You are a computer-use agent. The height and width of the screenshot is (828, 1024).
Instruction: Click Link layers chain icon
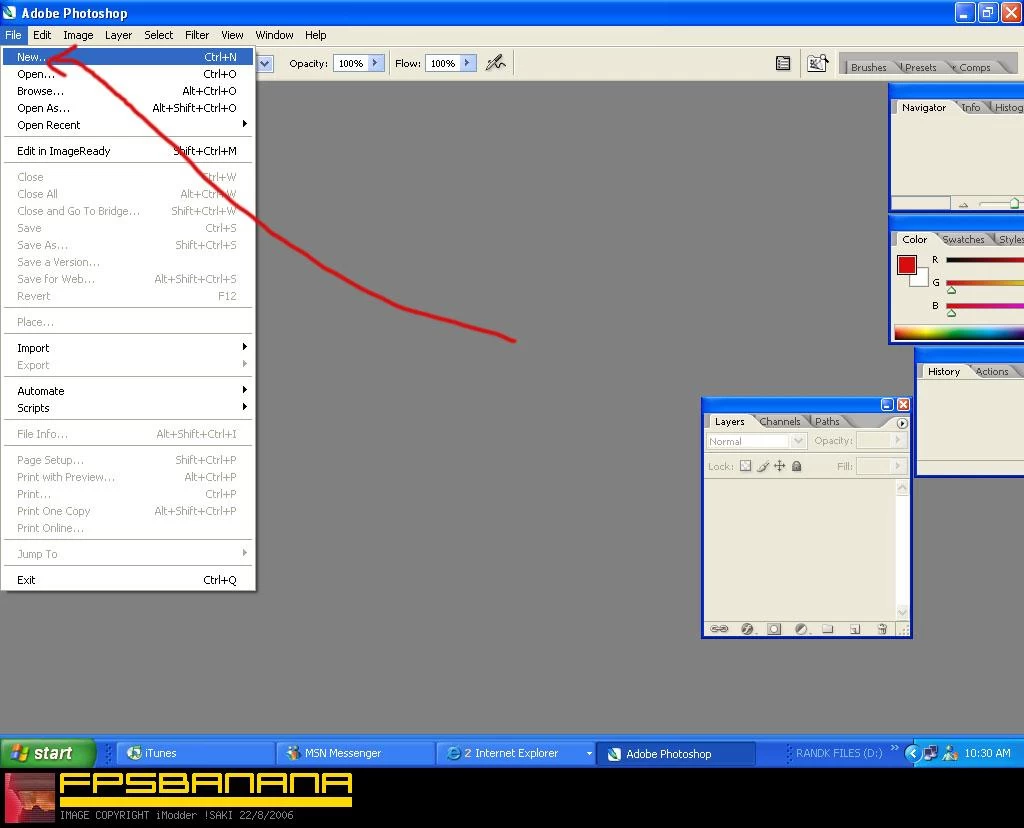[718, 629]
